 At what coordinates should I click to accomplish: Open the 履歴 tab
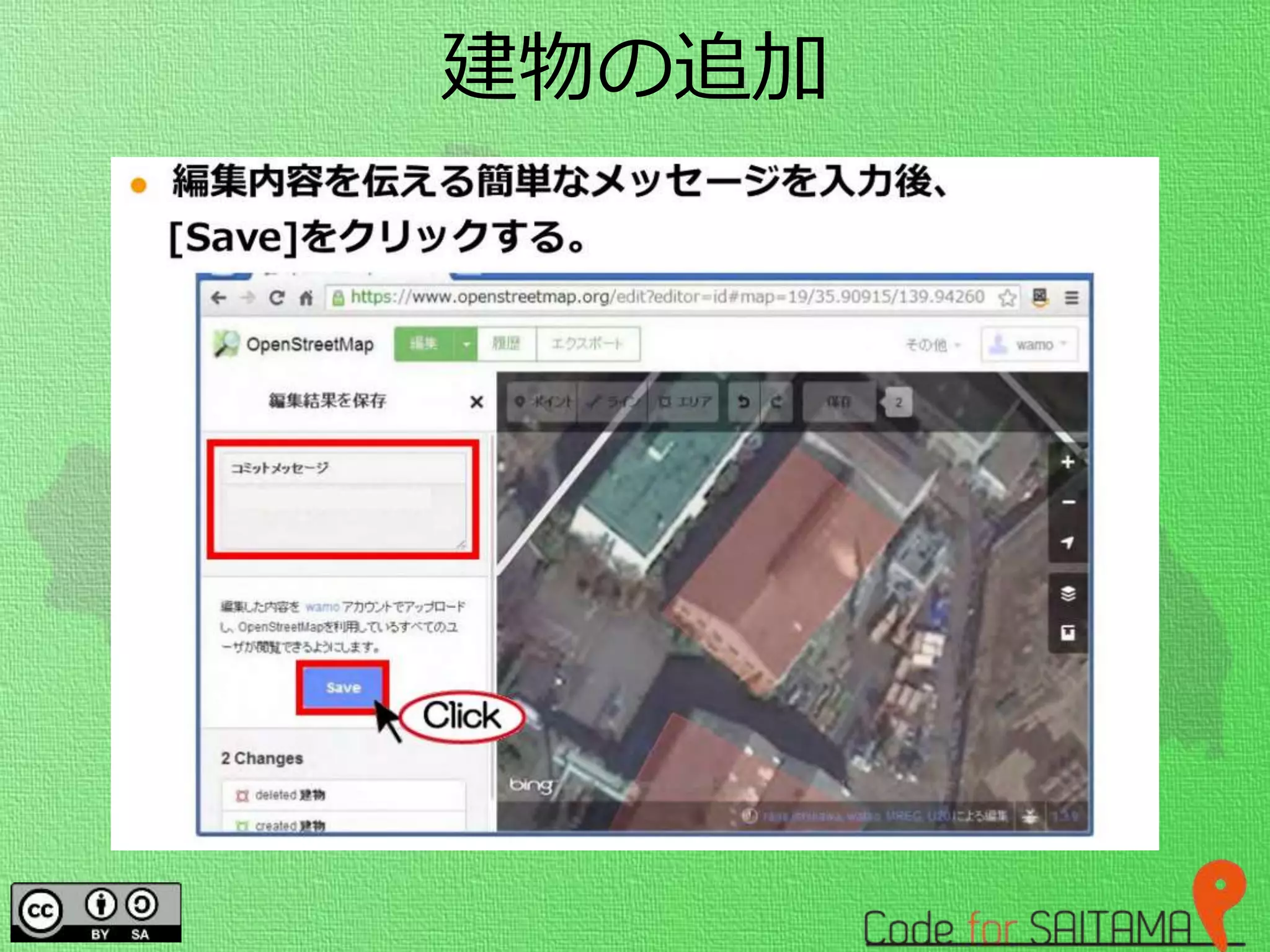coord(506,344)
